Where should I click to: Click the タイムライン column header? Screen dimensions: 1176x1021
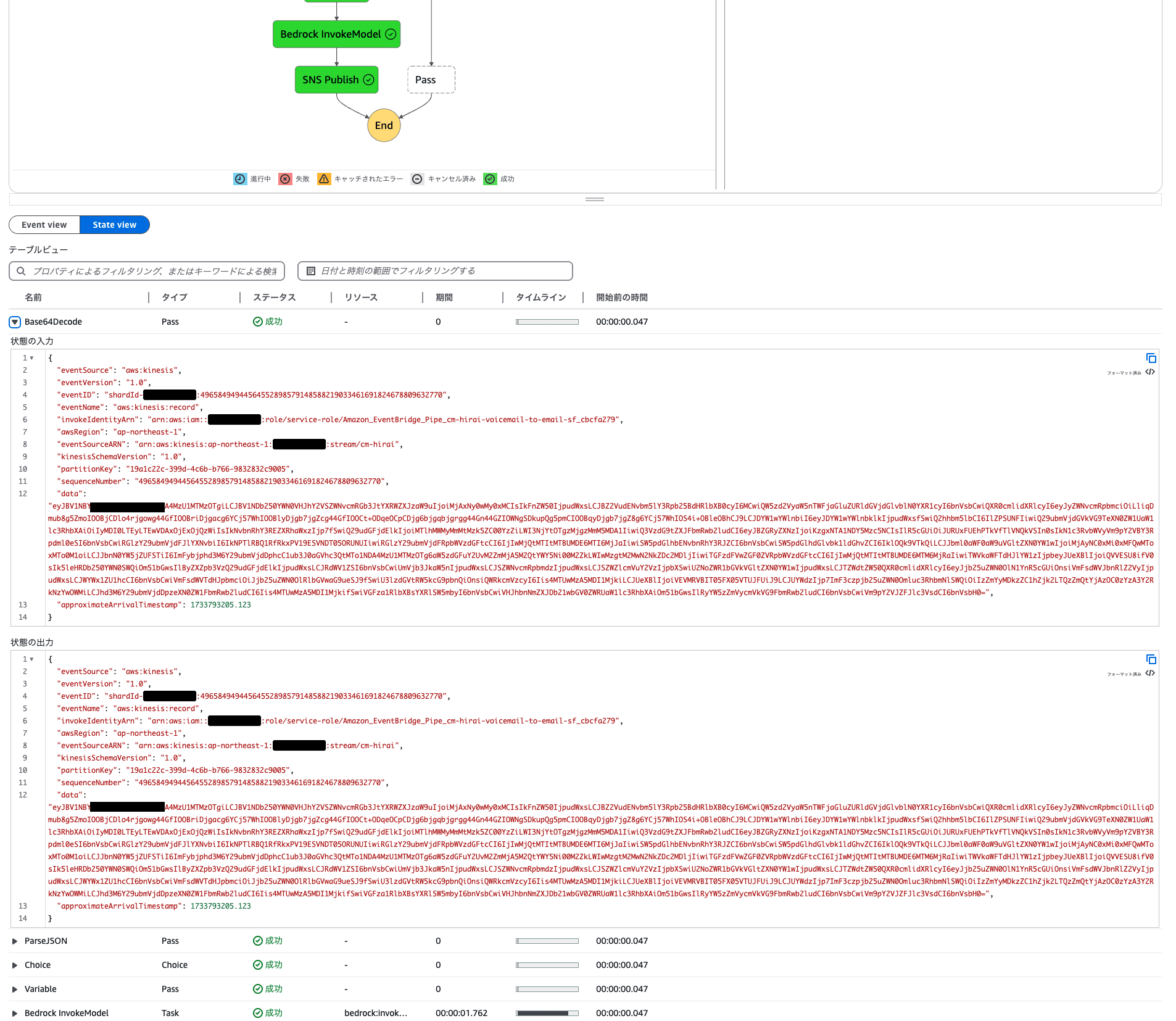(541, 298)
